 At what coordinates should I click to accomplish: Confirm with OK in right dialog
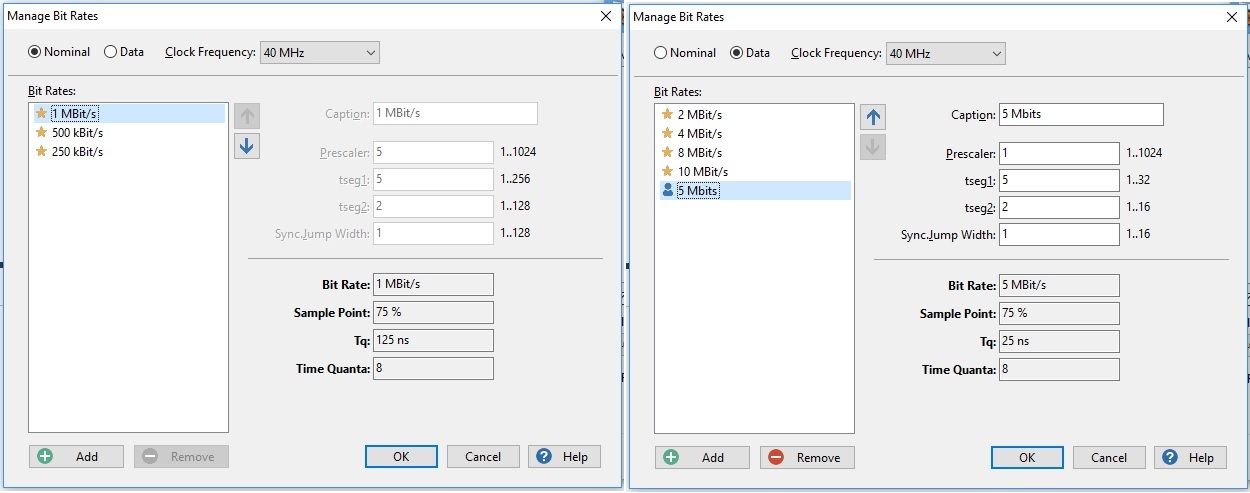[x=1027, y=457]
